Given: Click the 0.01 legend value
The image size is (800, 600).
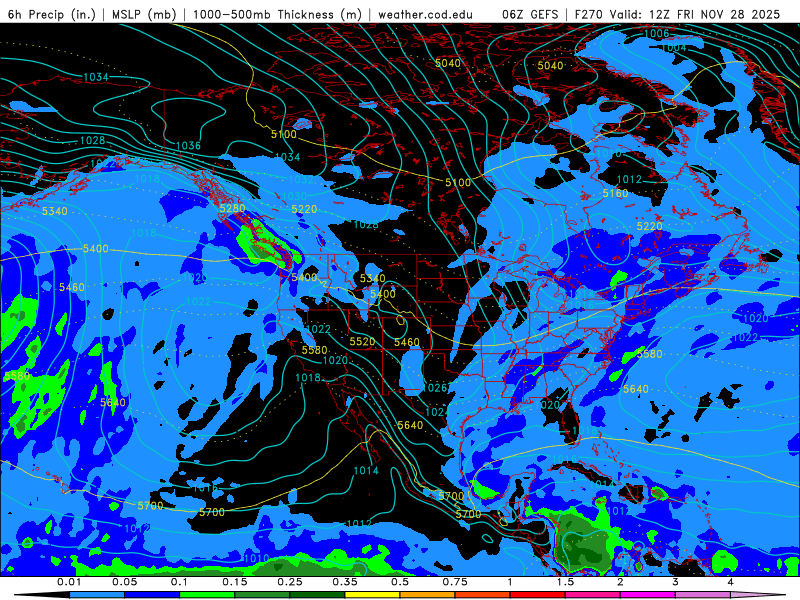Looking at the screenshot, I should point(69,582).
